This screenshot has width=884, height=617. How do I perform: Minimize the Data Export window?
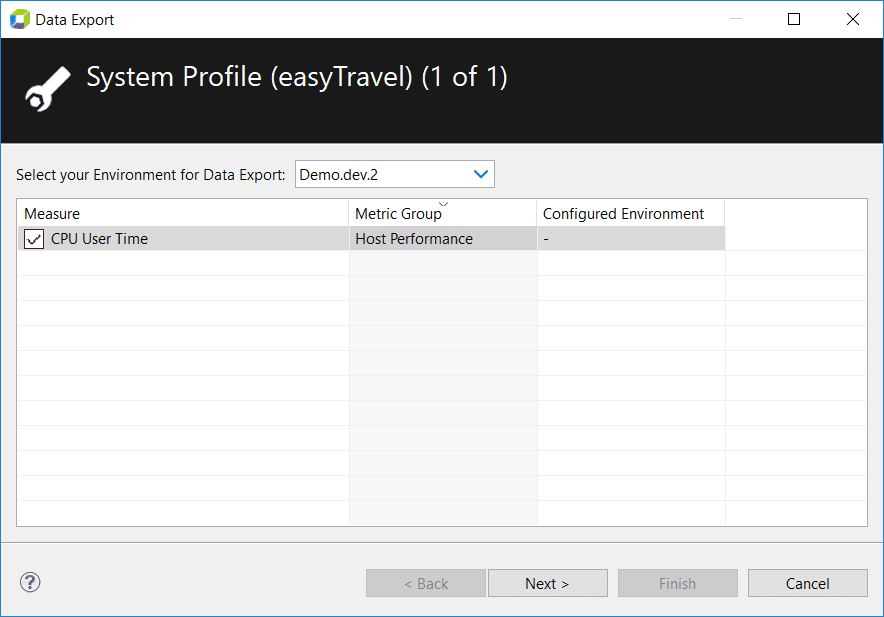[x=735, y=19]
